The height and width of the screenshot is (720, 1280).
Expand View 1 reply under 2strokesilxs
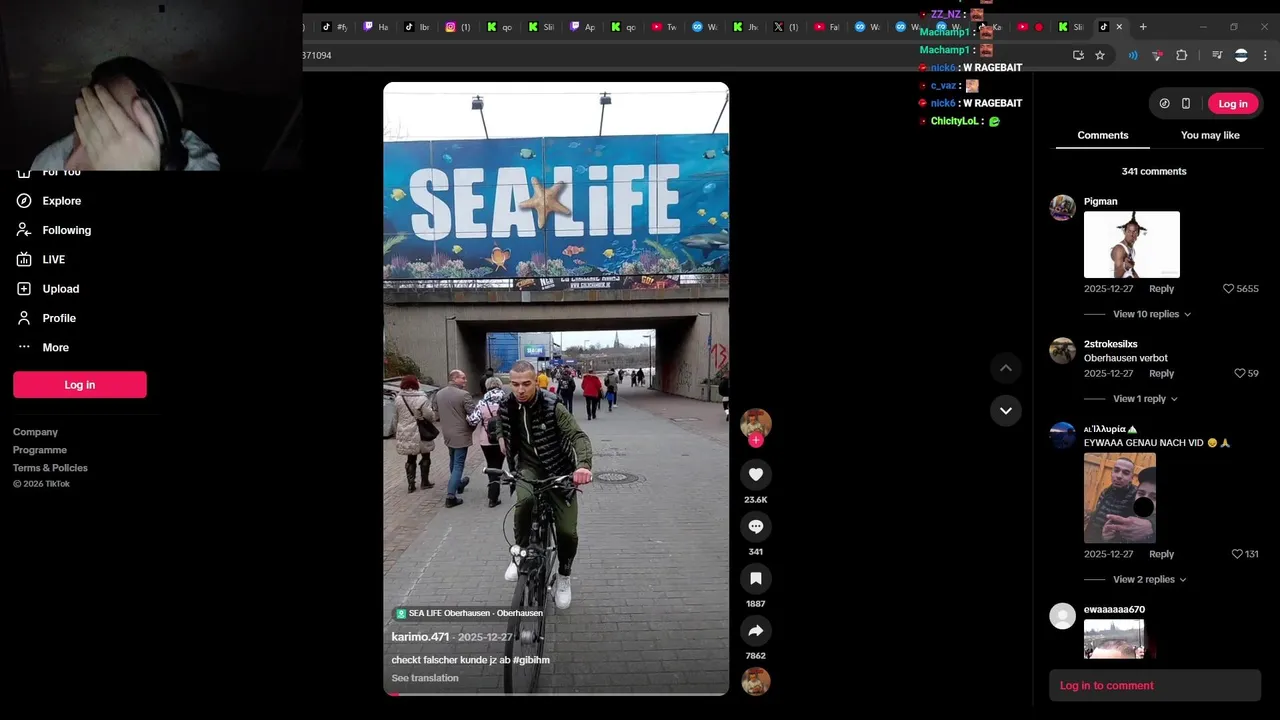pos(1145,399)
